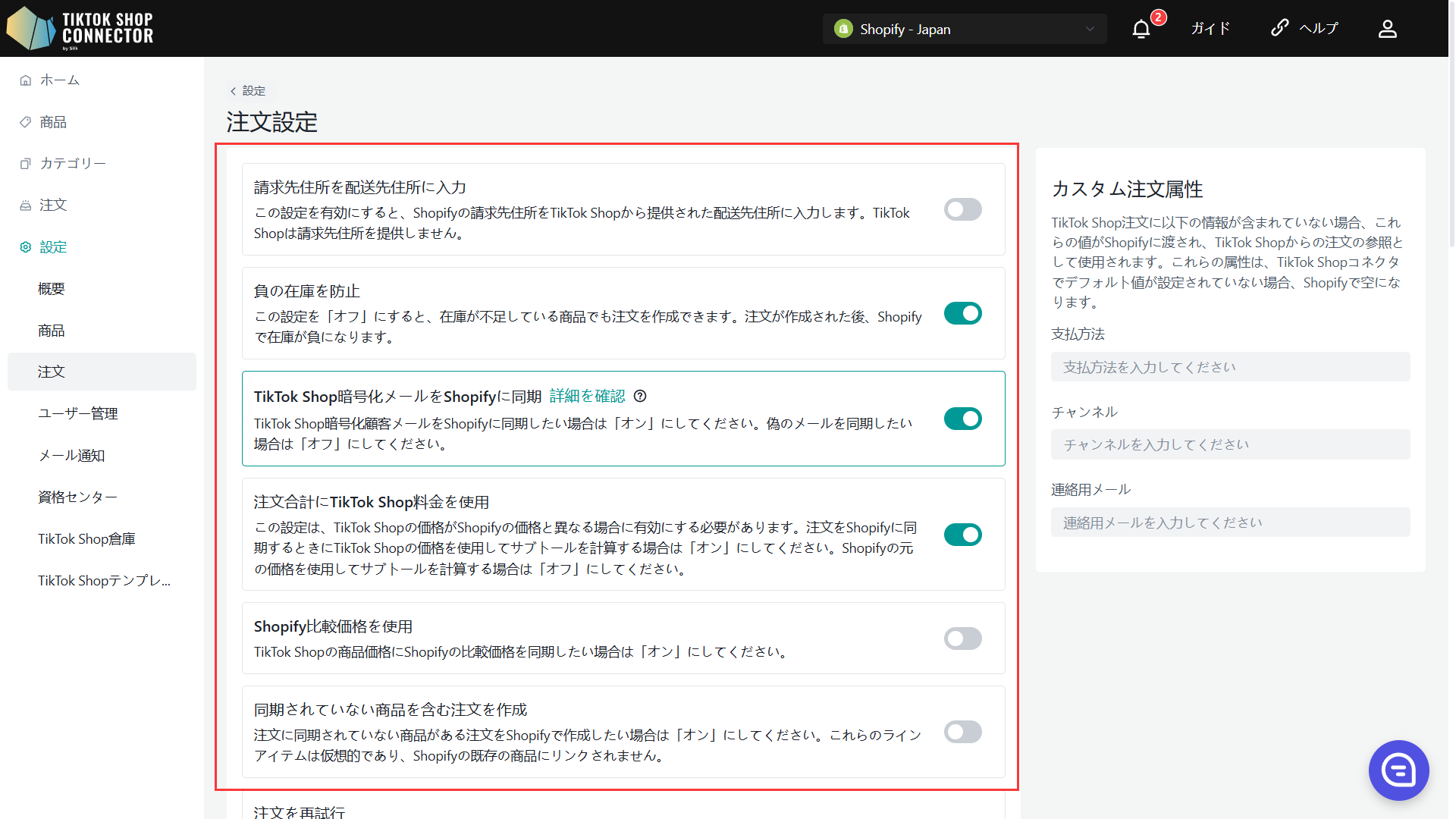Click the back chevron beside 設定 breadcrumb
The image size is (1456, 819).
(233, 91)
